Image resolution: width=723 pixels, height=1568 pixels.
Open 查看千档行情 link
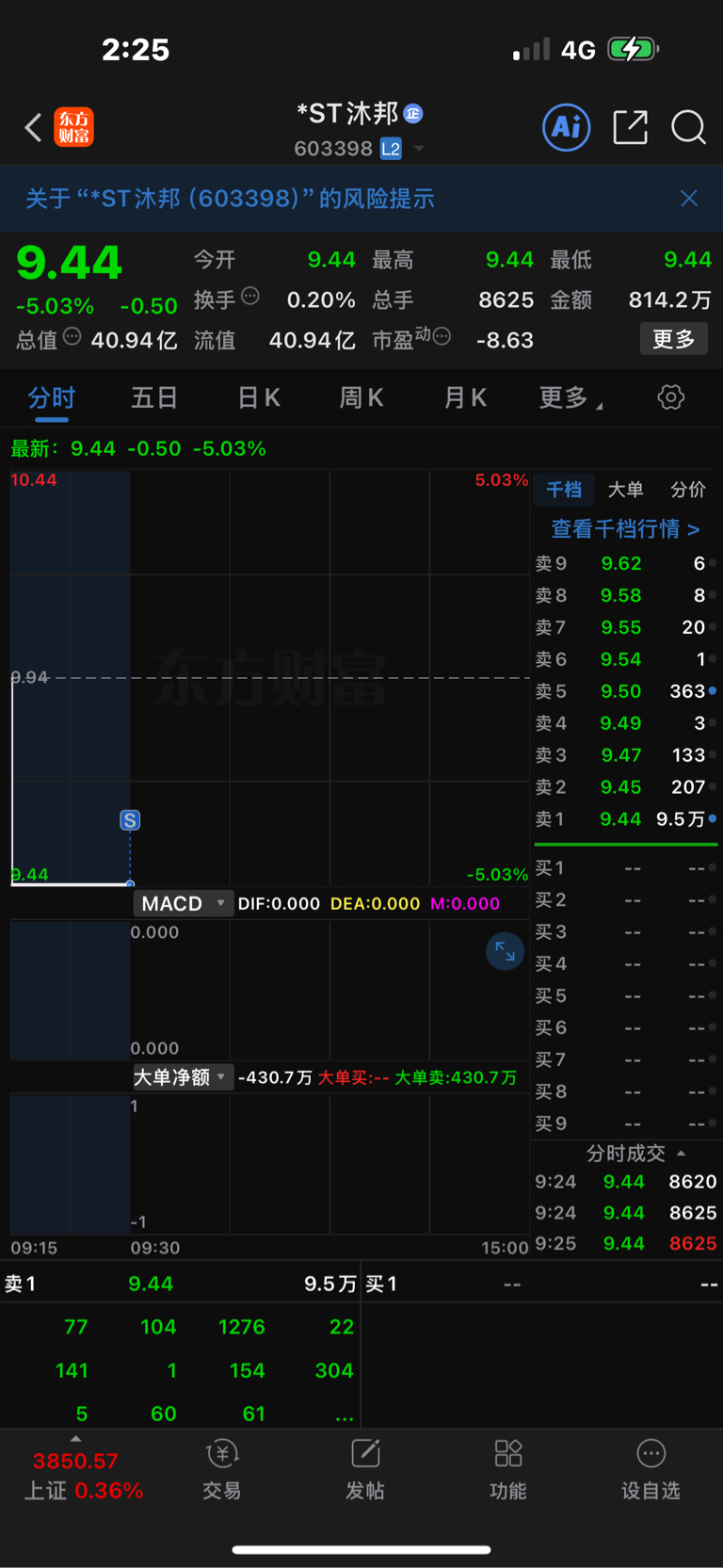pos(625,529)
